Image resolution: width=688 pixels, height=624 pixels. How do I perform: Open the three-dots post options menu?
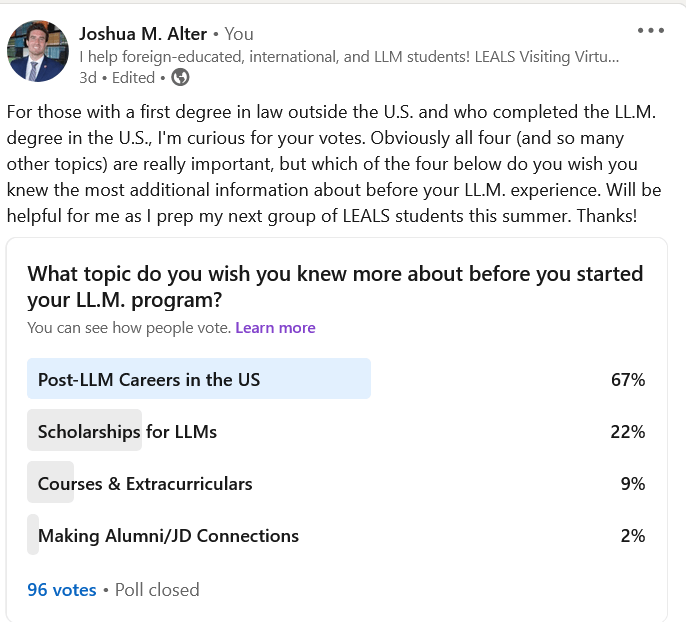pos(650,31)
